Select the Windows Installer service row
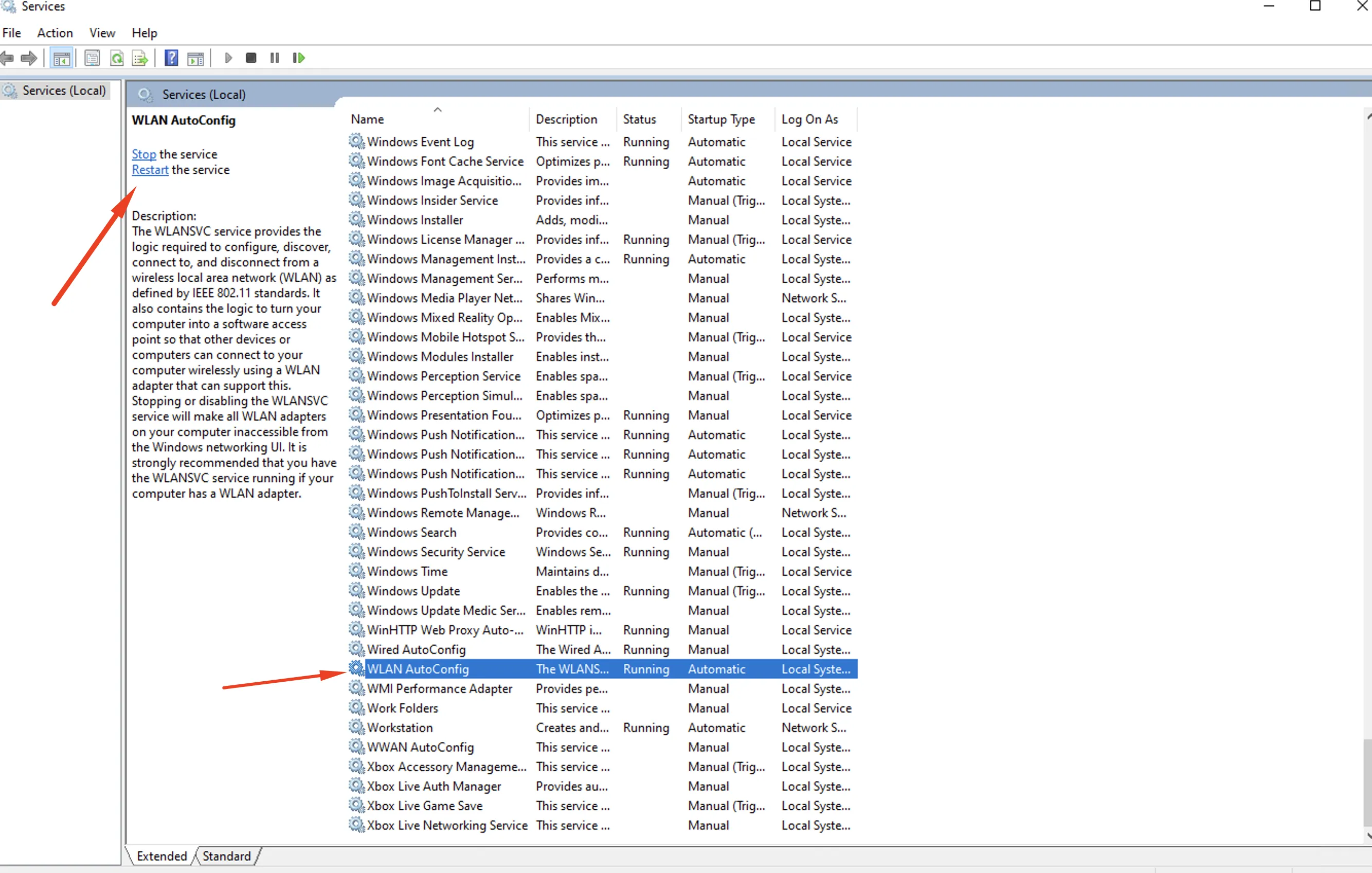Image resolution: width=1372 pixels, height=873 pixels. pyautogui.click(x=603, y=220)
